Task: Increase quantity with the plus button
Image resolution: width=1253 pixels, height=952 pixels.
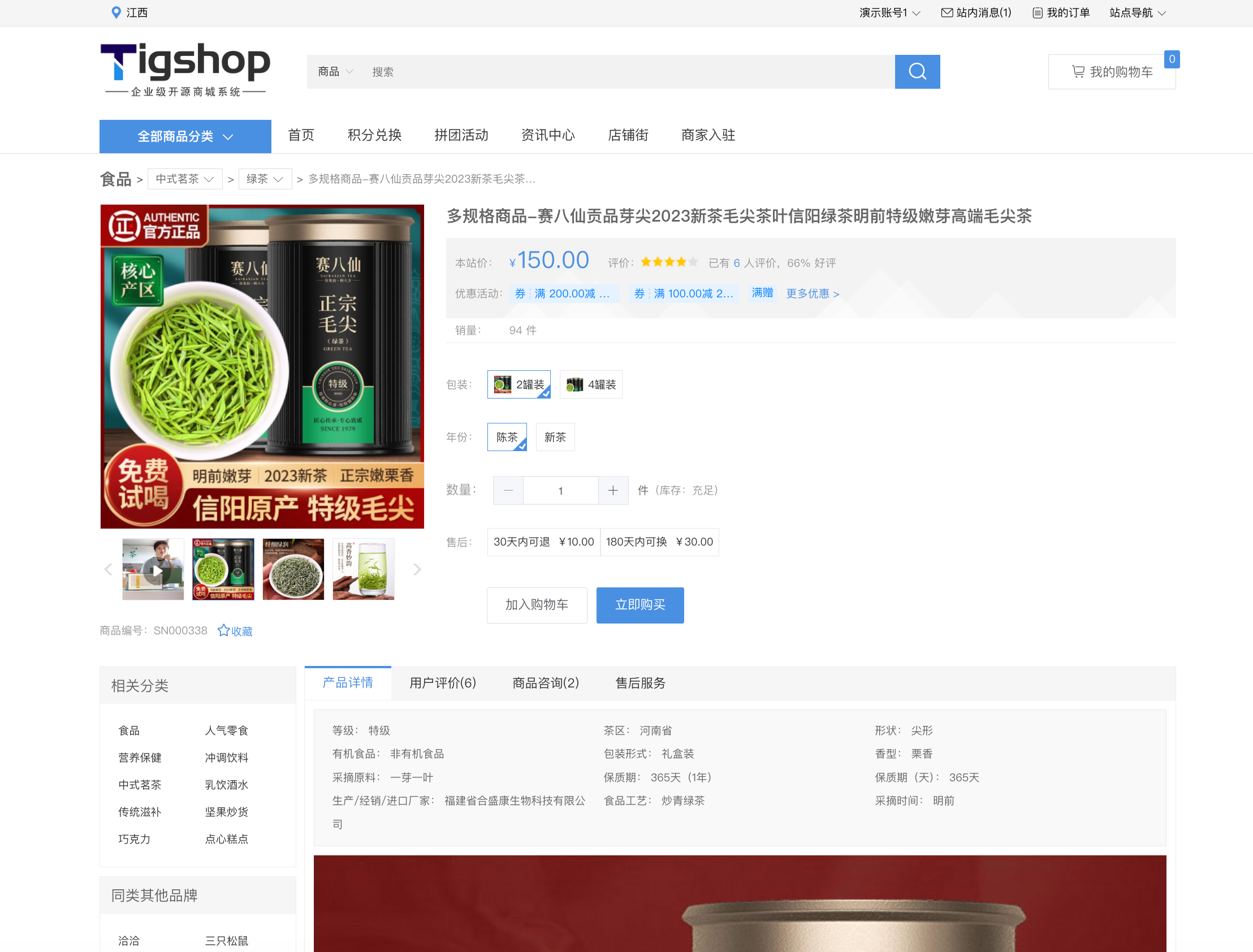Action: (612, 490)
